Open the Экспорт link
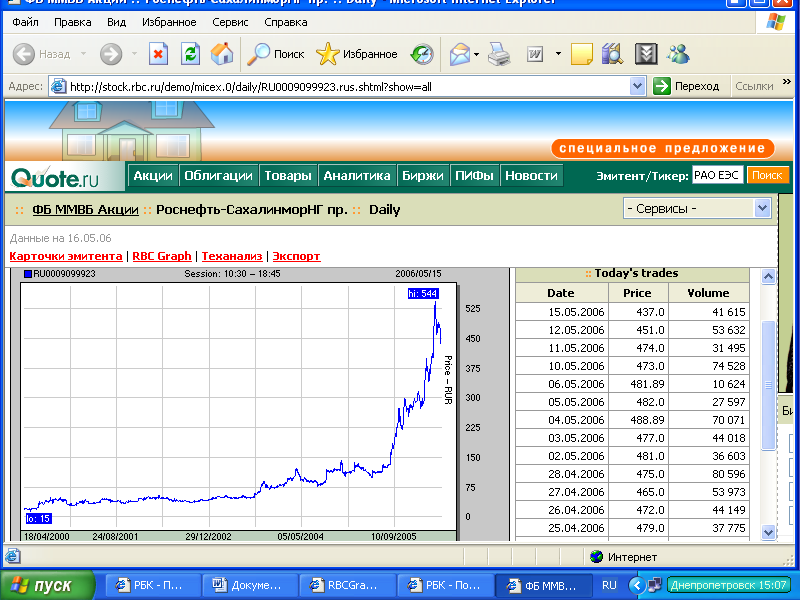 296,256
